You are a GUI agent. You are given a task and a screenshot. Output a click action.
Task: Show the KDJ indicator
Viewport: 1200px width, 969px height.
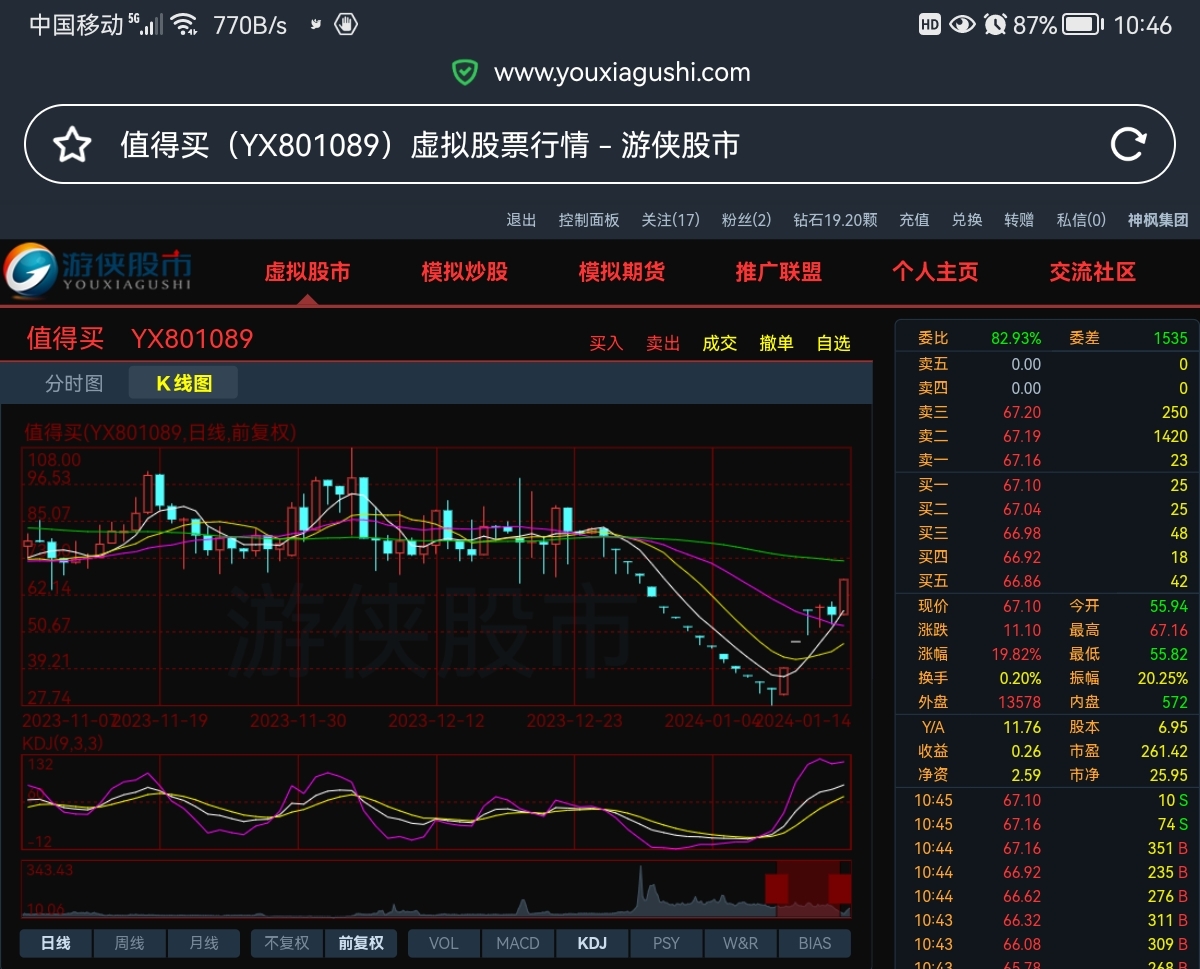click(x=592, y=943)
